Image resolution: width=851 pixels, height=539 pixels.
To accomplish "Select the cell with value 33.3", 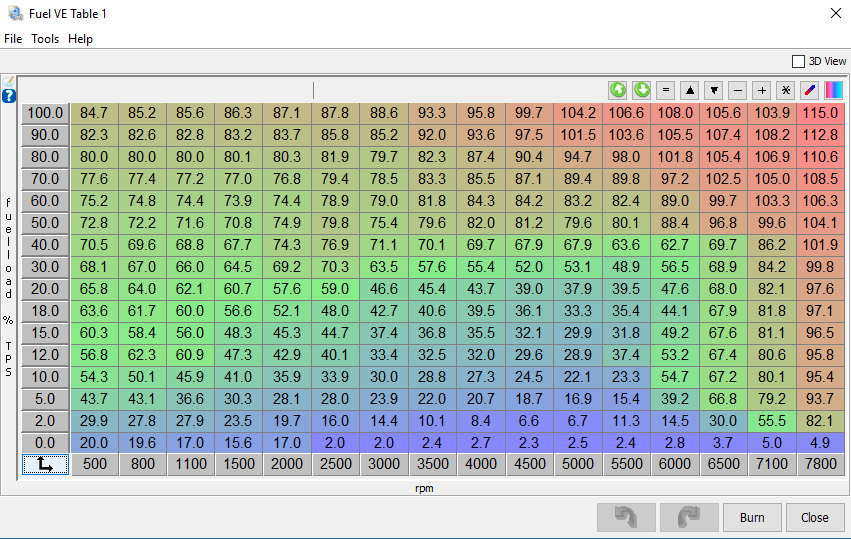I will click(x=577, y=311).
